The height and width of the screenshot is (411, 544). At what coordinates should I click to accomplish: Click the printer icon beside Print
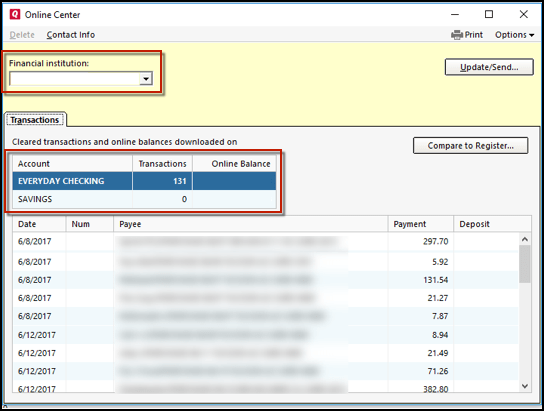pyautogui.click(x=457, y=35)
